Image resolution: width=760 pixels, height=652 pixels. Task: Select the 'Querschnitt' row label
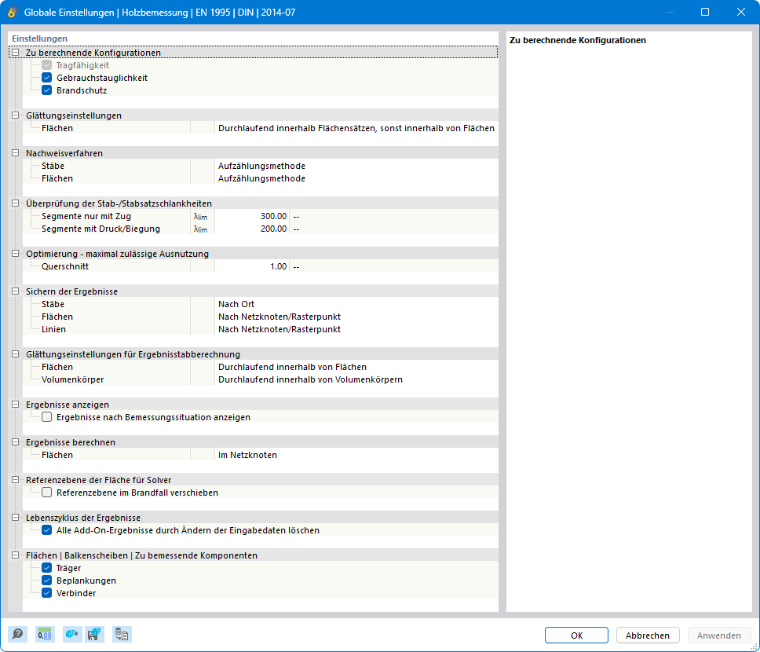pyautogui.click(x=65, y=266)
